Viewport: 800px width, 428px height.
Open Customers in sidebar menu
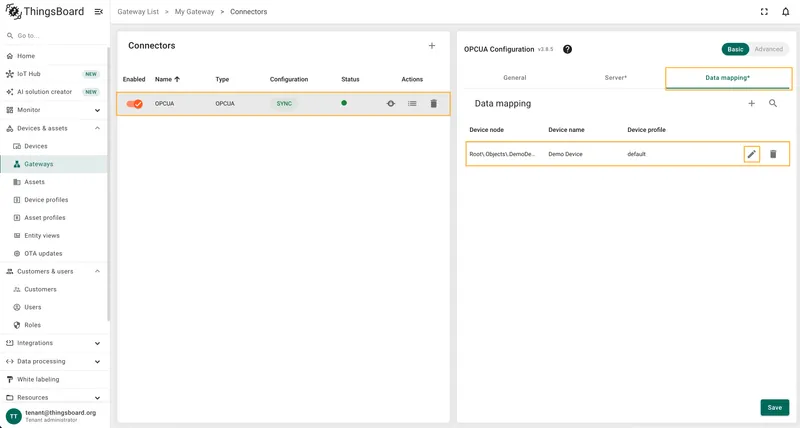pos(40,289)
